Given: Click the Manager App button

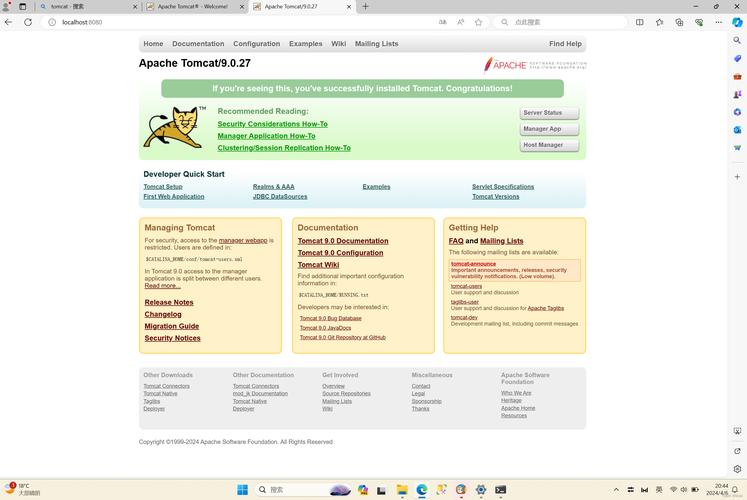Looking at the screenshot, I should [x=549, y=129].
